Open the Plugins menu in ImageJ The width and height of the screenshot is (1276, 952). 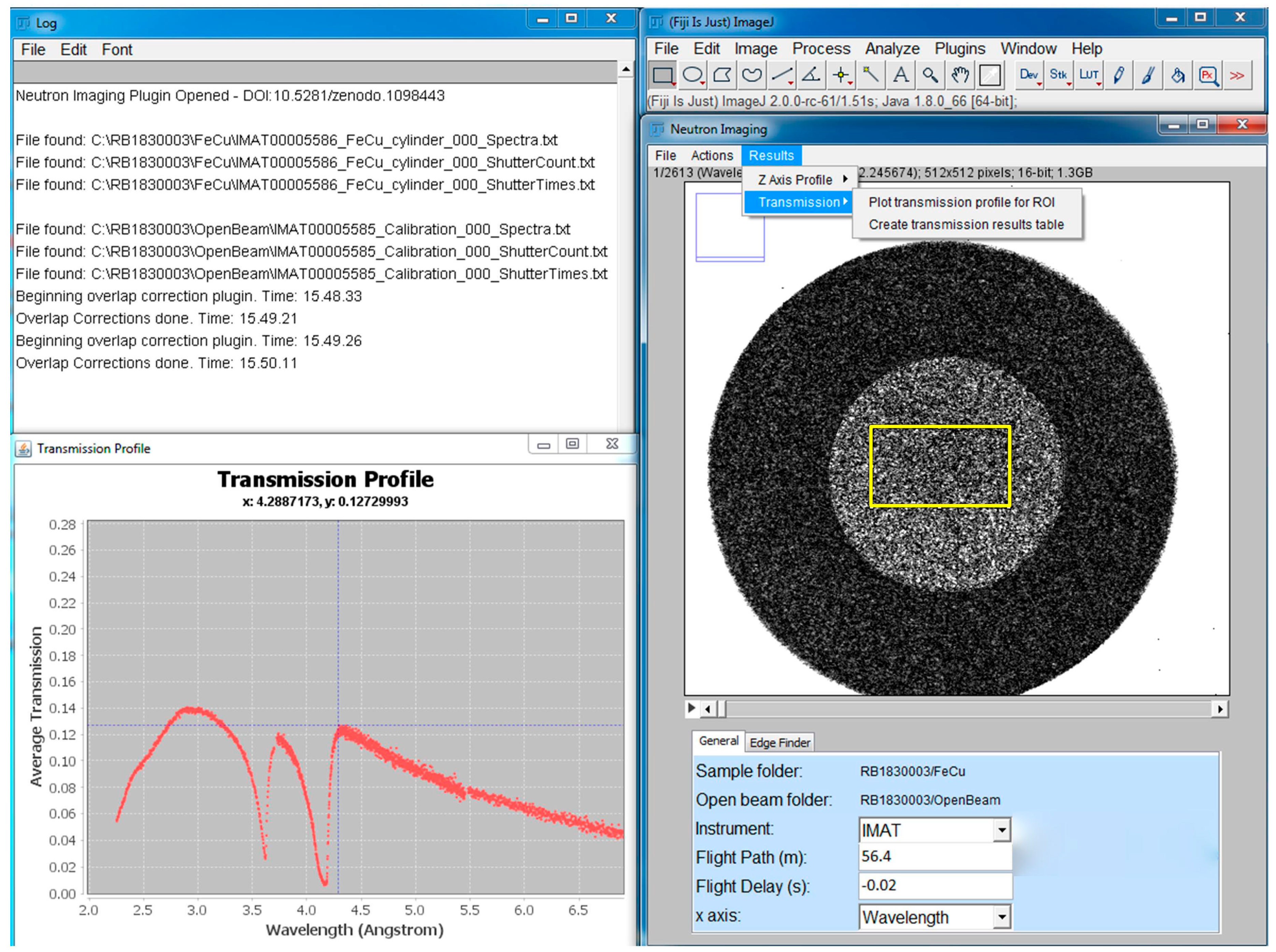click(x=959, y=49)
